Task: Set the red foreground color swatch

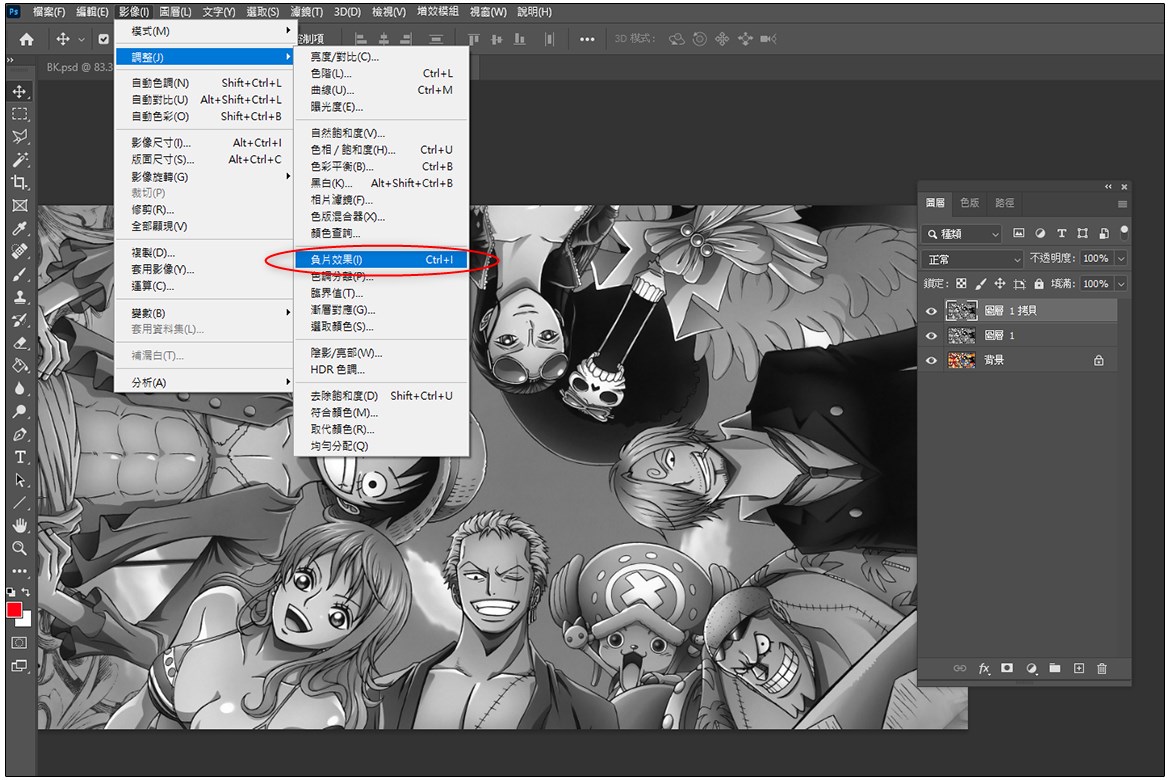Action: tap(13, 609)
